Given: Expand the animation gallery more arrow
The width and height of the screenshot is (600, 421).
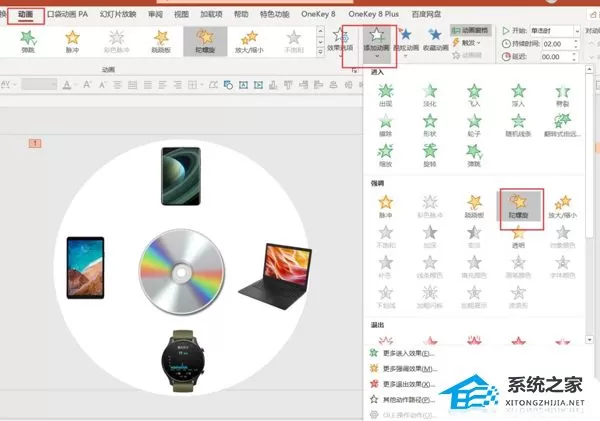Looking at the screenshot, I should tap(321, 52).
